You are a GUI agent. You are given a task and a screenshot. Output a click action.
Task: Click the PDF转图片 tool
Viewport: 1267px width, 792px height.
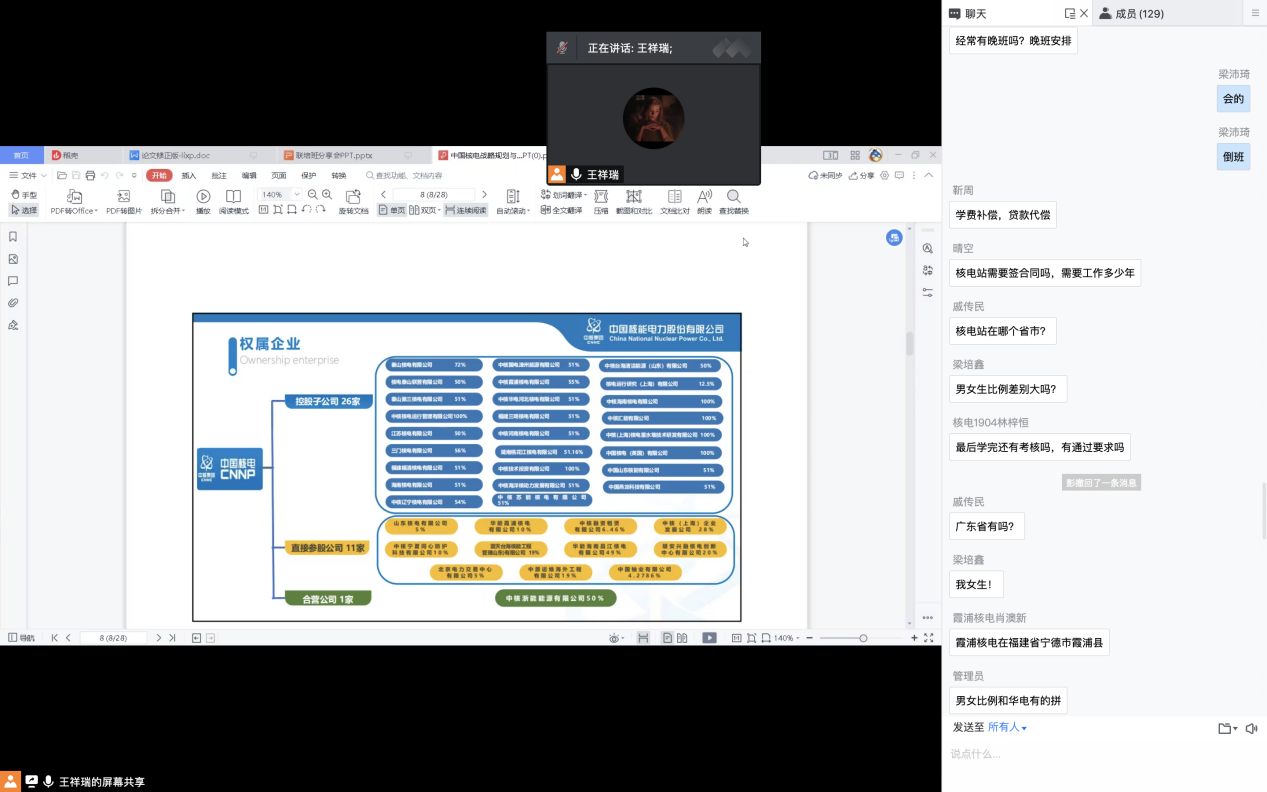coord(124,202)
